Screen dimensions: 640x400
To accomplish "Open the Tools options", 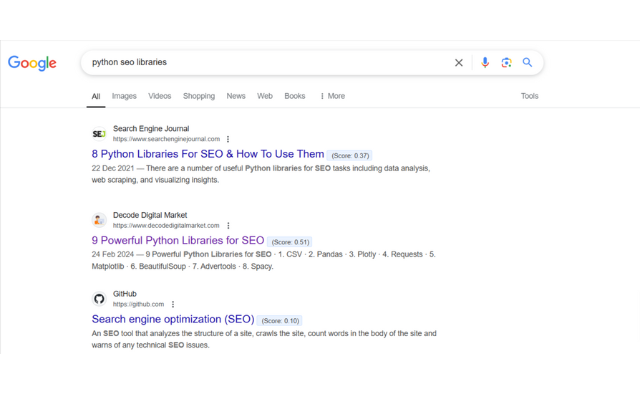I will (x=529, y=96).
